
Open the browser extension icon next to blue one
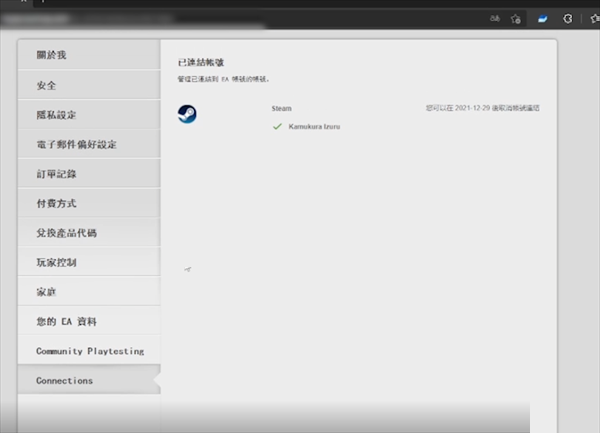[x=568, y=17]
